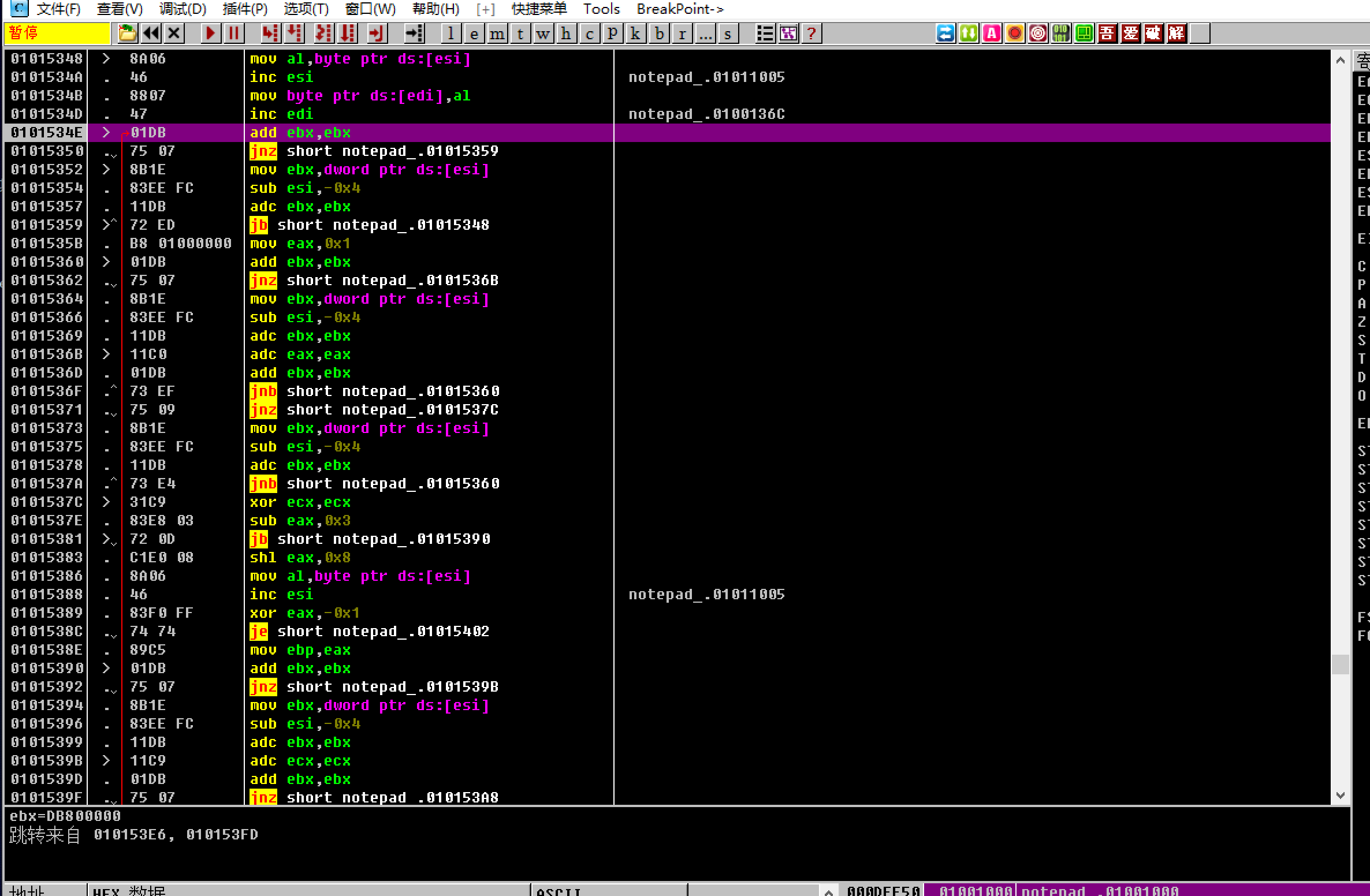Open the red question mark help icon

811,33
